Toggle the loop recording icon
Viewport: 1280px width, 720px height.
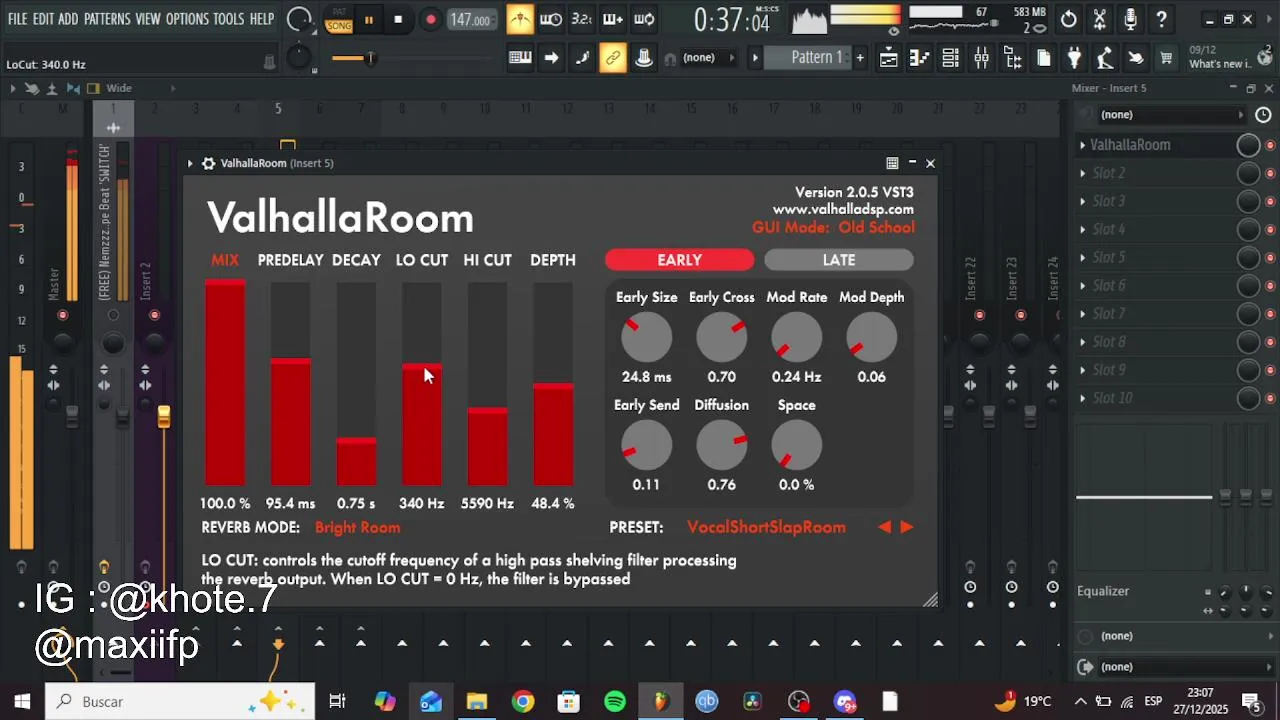(644, 19)
